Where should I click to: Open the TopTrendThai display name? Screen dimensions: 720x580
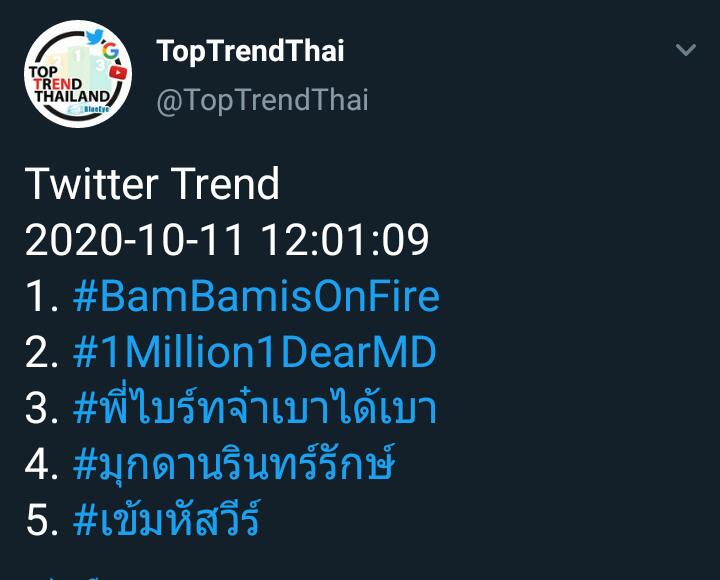tap(250, 52)
